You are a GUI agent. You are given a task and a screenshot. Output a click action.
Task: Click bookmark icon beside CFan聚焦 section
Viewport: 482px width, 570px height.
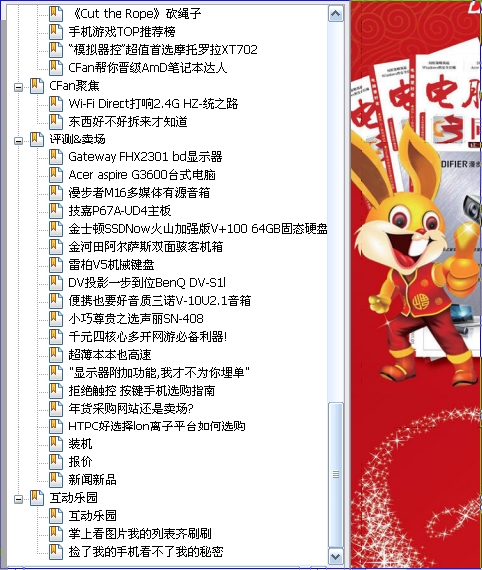pos(37,86)
